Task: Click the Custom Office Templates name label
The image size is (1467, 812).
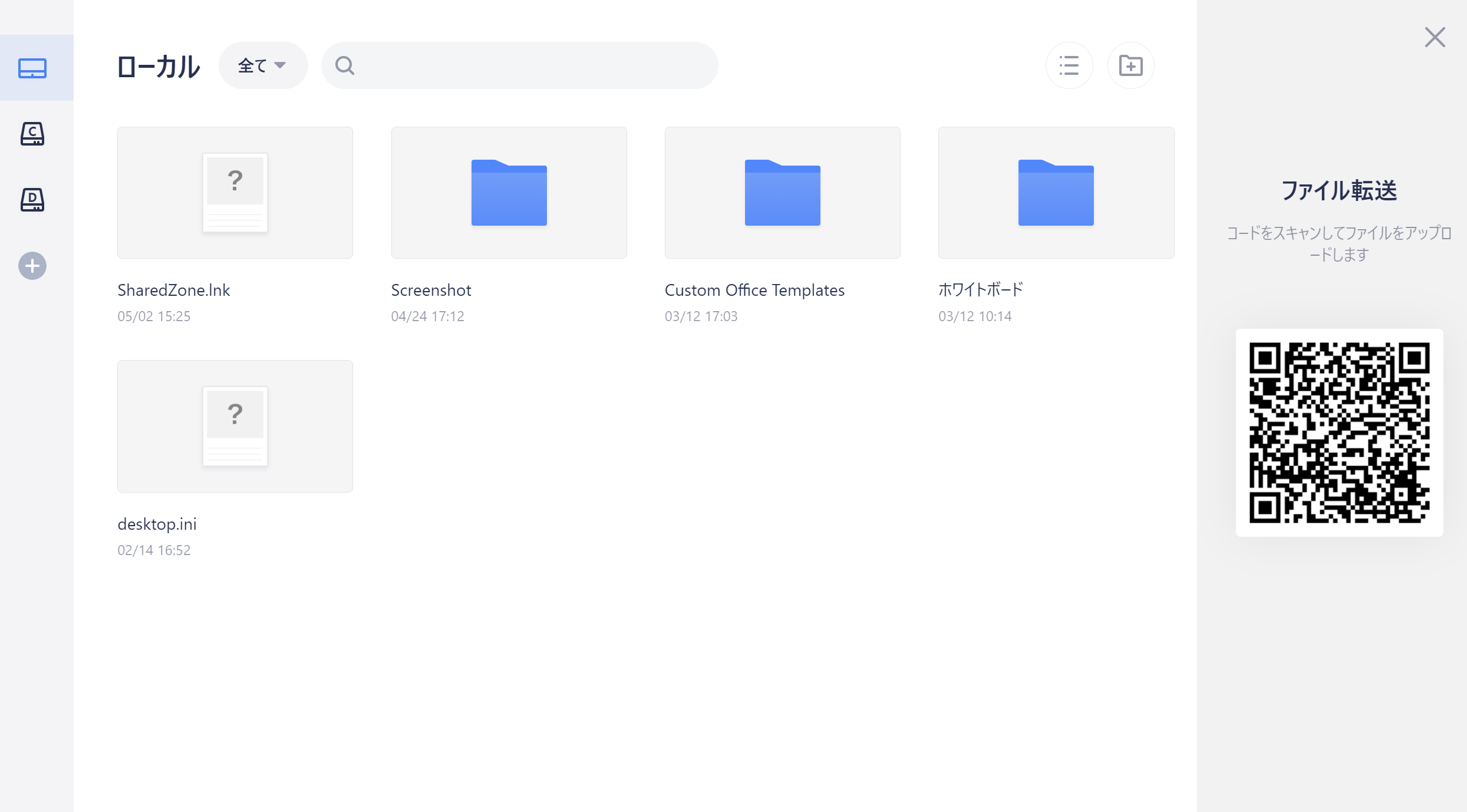Action: [x=754, y=290]
